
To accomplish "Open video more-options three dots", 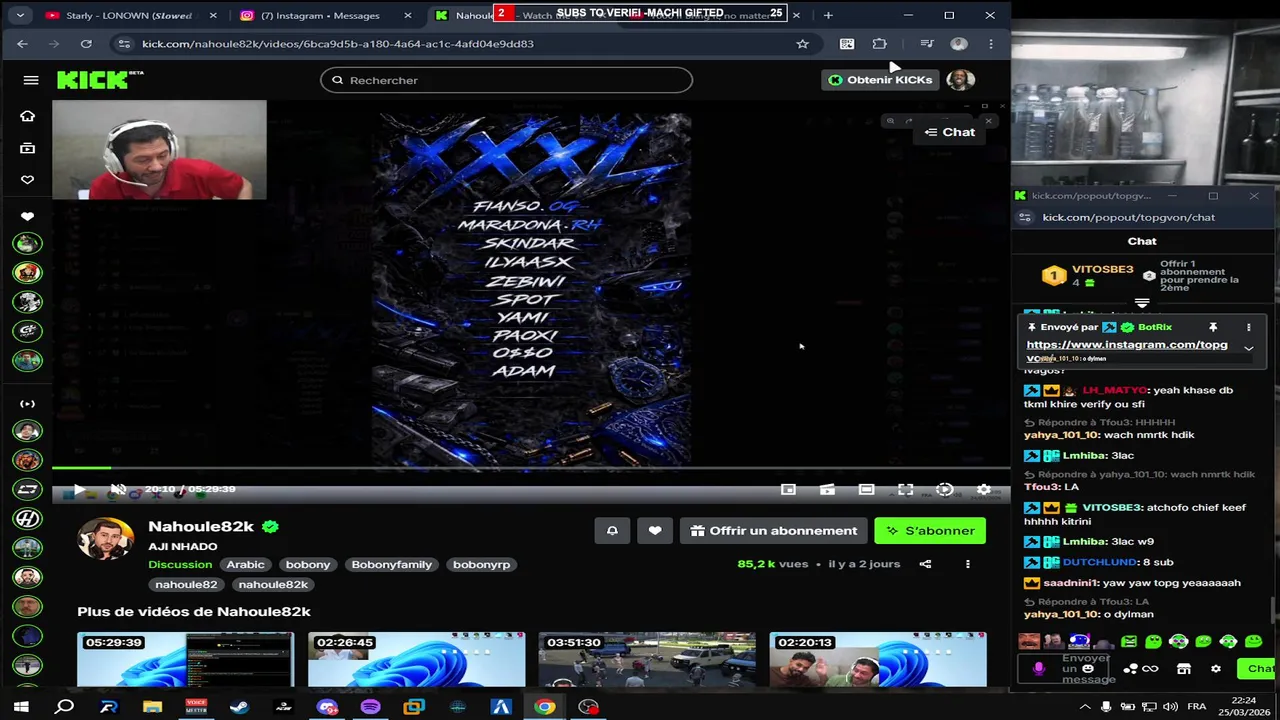I will (967, 564).
